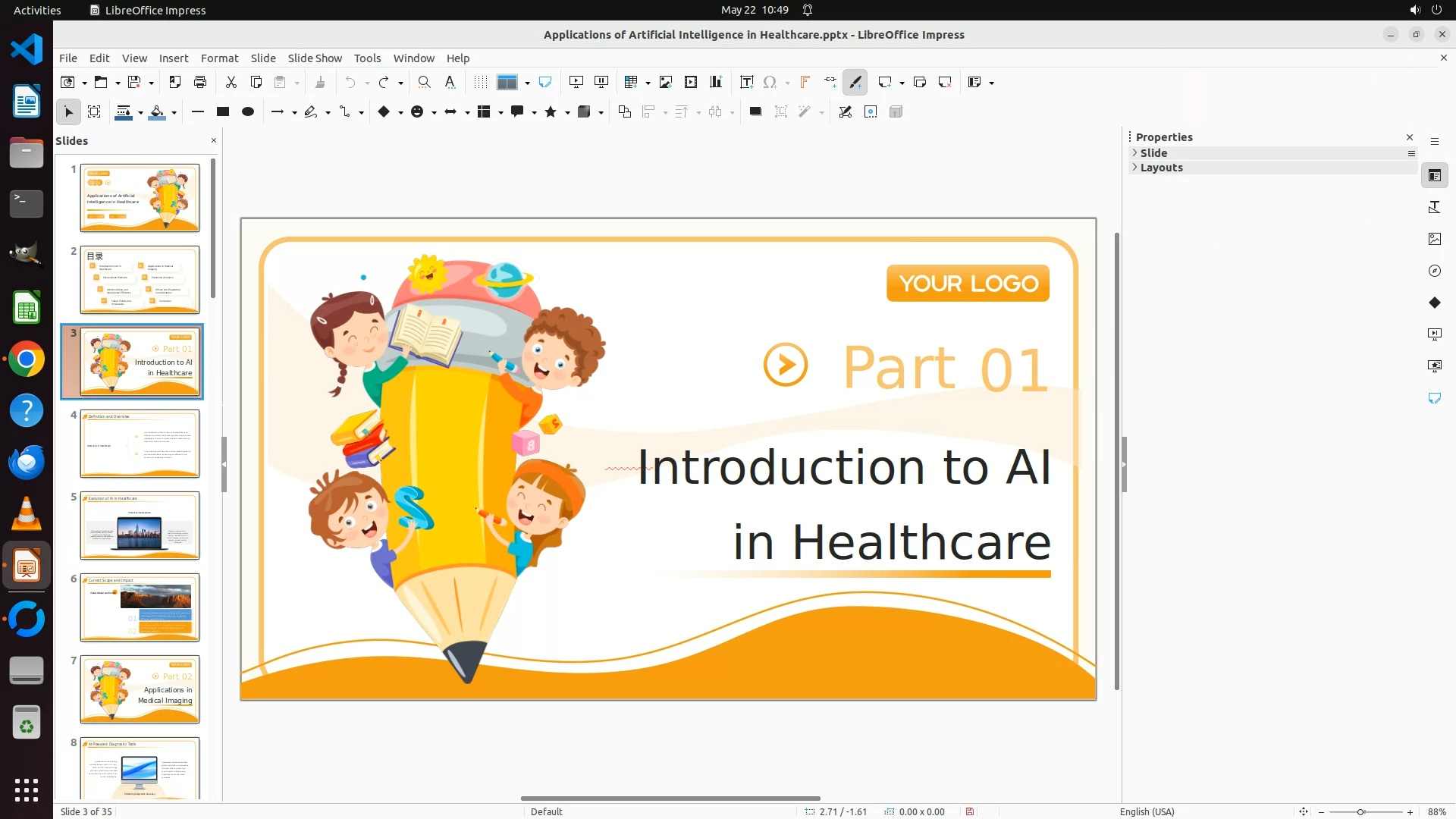The image size is (1456, 819).
Task: Click the Insert Chart icon
Action: pyautogui.click(x=716, y=82)
